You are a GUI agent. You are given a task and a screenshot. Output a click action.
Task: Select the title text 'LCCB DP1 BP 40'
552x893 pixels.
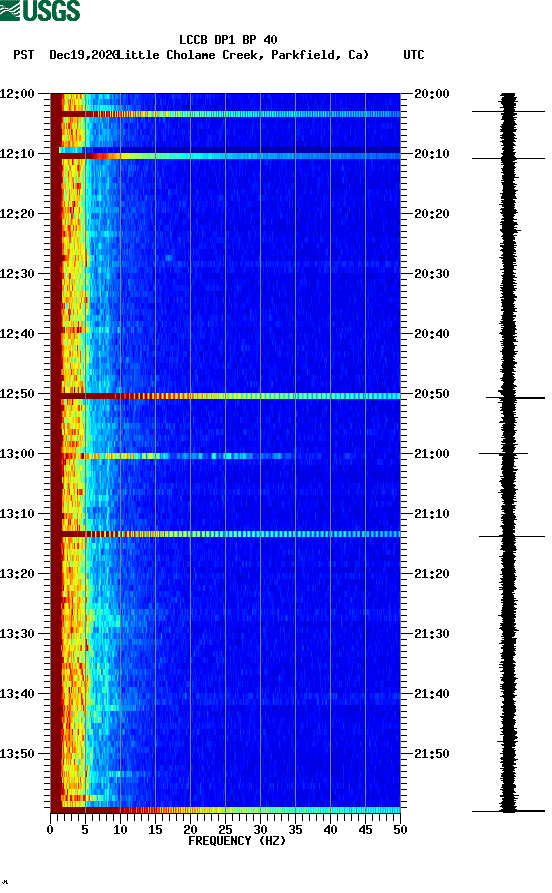tap(228, 40)
